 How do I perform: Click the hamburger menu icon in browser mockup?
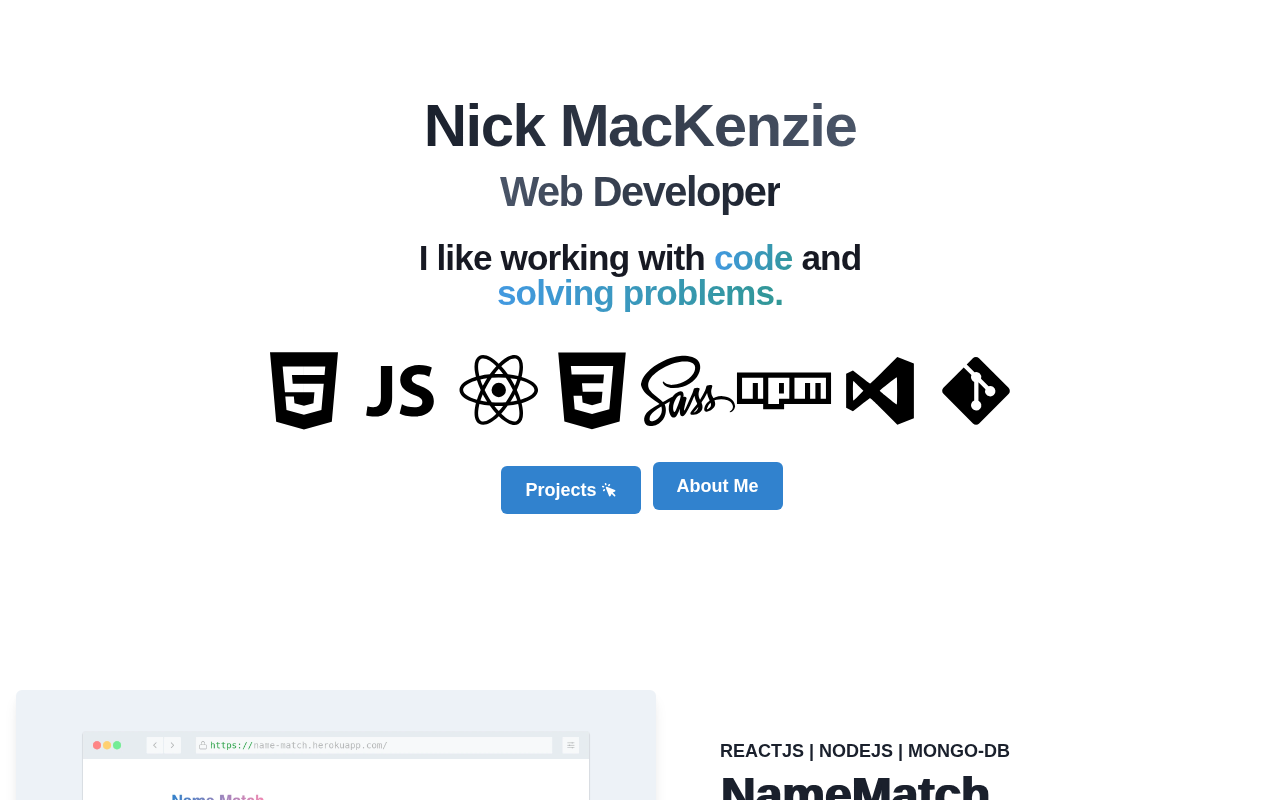(571, 745)
